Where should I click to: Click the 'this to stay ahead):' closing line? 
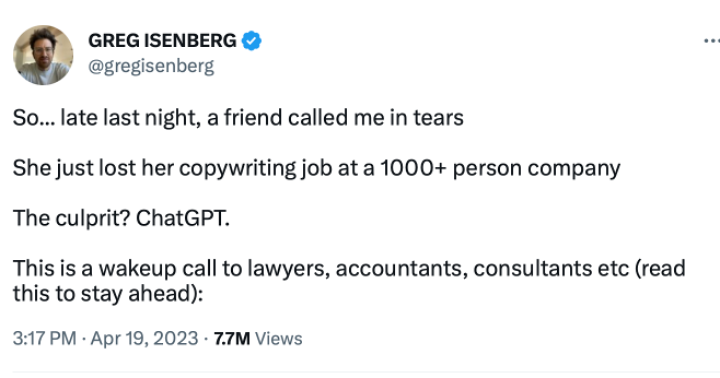[x=108, y=294]
